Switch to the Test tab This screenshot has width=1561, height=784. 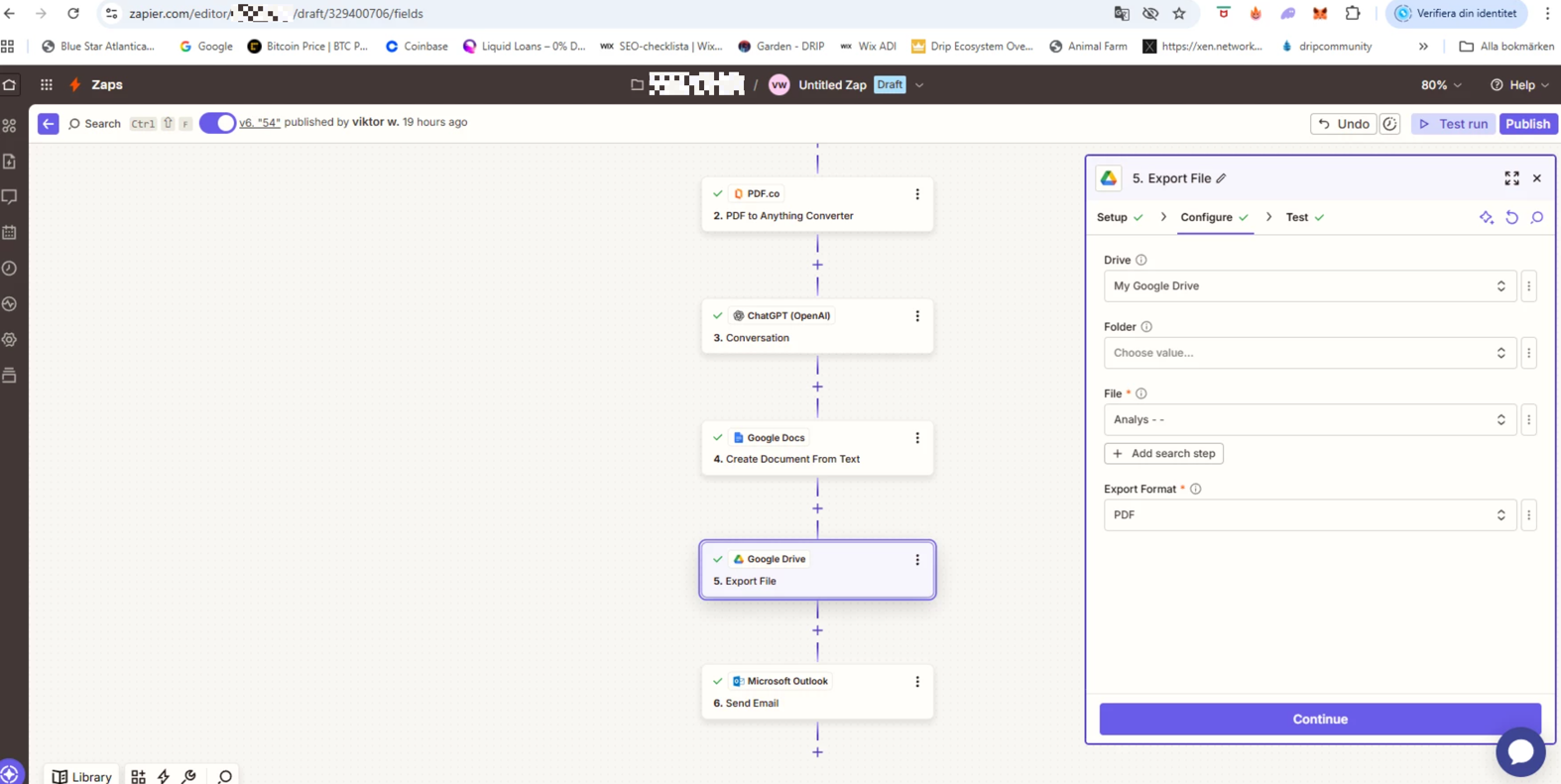(x=1296, y=218)
